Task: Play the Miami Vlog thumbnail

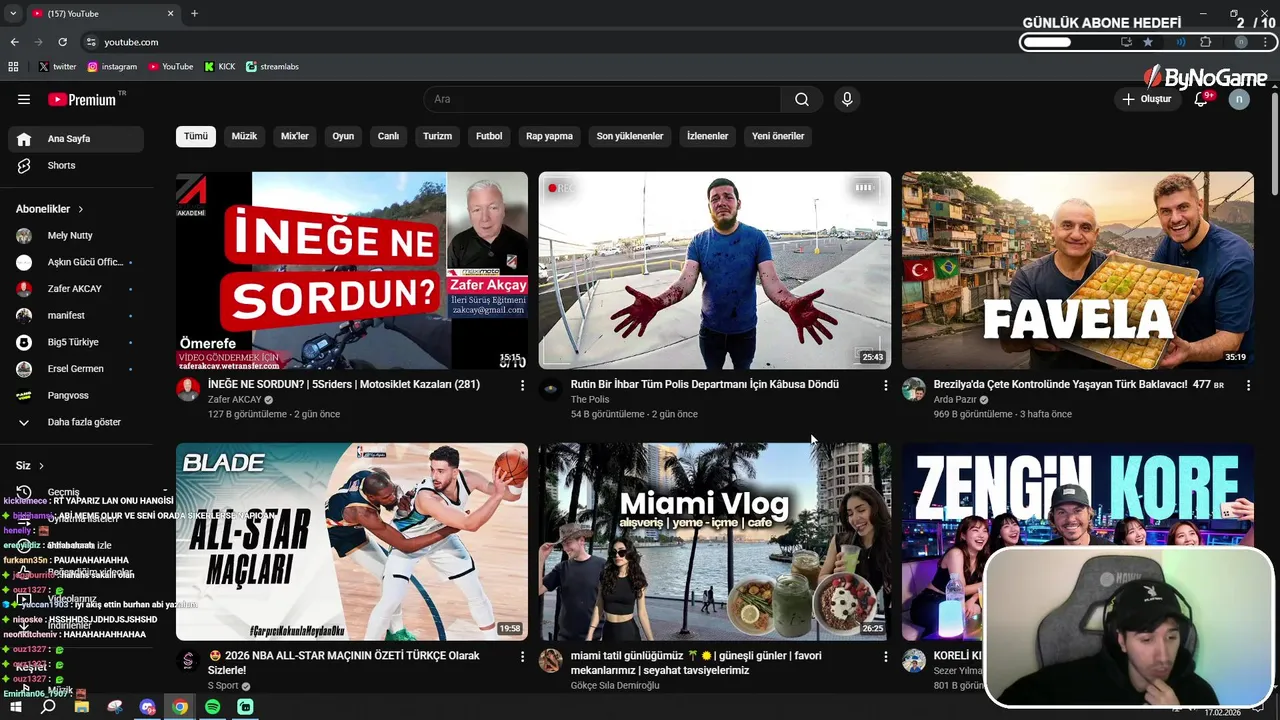Action: (715, 542)
